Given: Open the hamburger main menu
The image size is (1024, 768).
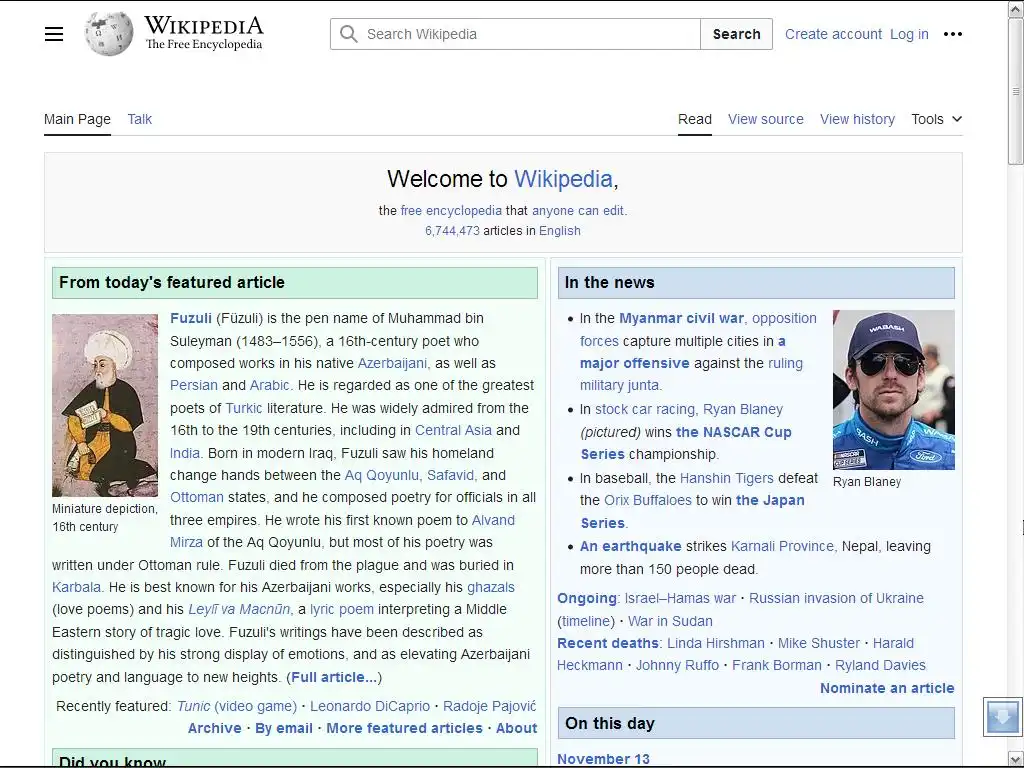Looking at the screenshot, I should [54, 34].
